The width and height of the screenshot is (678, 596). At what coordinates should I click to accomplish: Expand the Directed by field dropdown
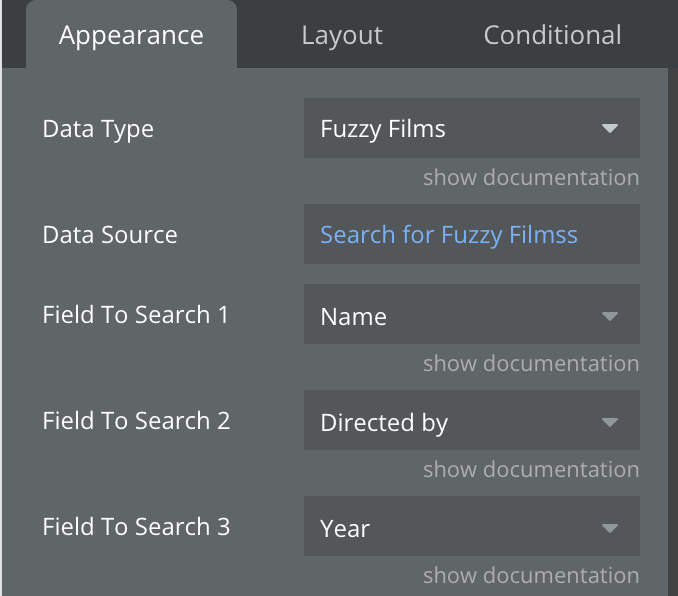coord(460,423)
